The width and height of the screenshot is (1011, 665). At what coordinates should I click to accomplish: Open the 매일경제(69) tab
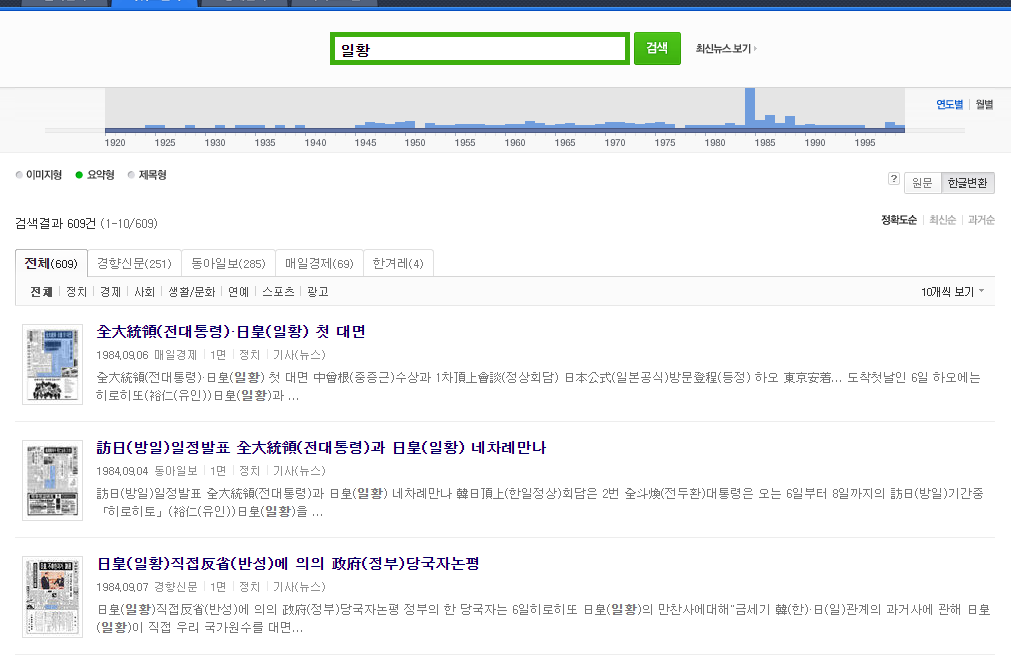[x=319, y=263]
